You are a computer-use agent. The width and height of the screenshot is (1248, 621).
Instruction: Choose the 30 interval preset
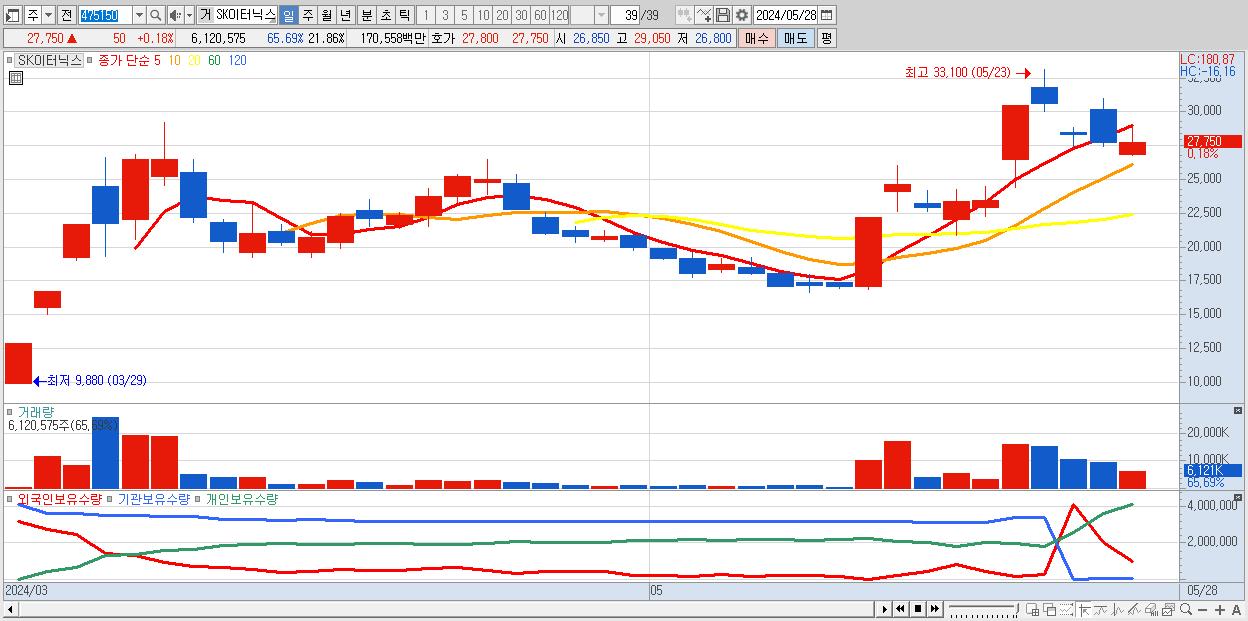tap(521, 15)
